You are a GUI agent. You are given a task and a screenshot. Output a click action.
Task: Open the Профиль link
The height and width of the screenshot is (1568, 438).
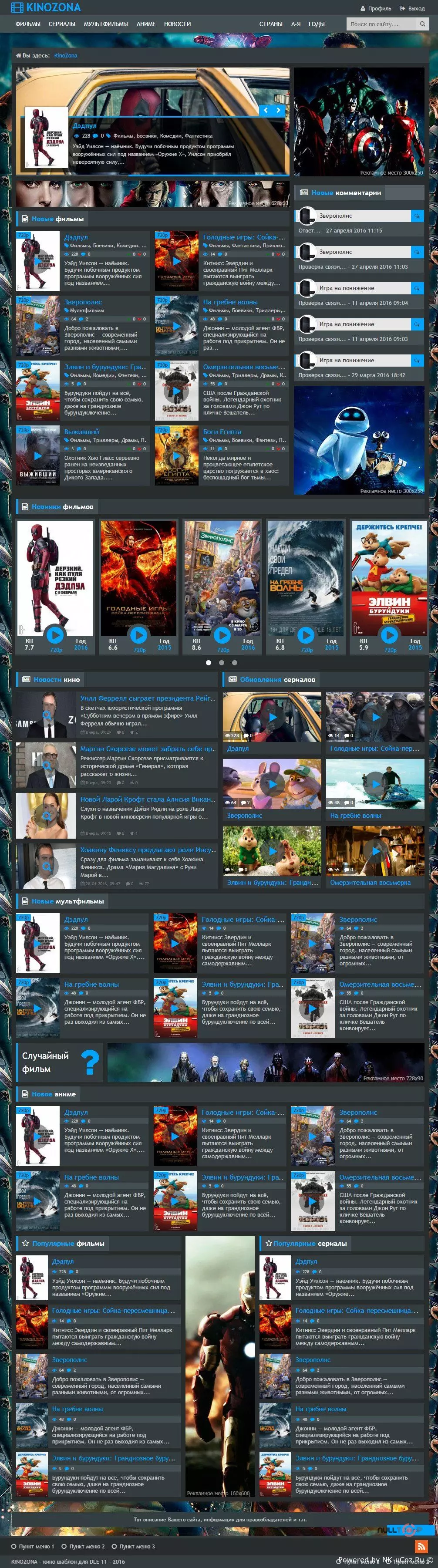click(x=380, y=9)
